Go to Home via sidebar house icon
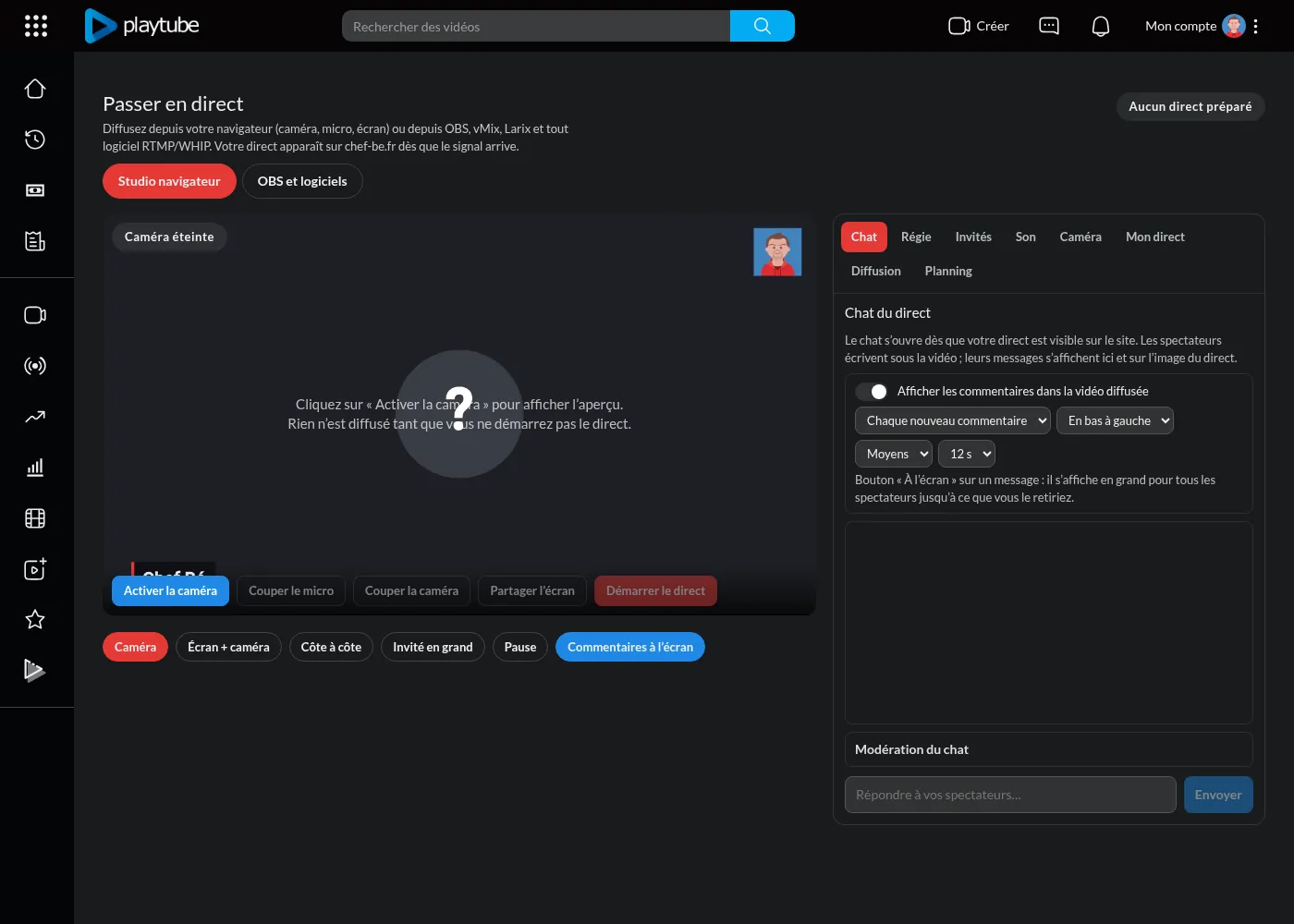 35,89
